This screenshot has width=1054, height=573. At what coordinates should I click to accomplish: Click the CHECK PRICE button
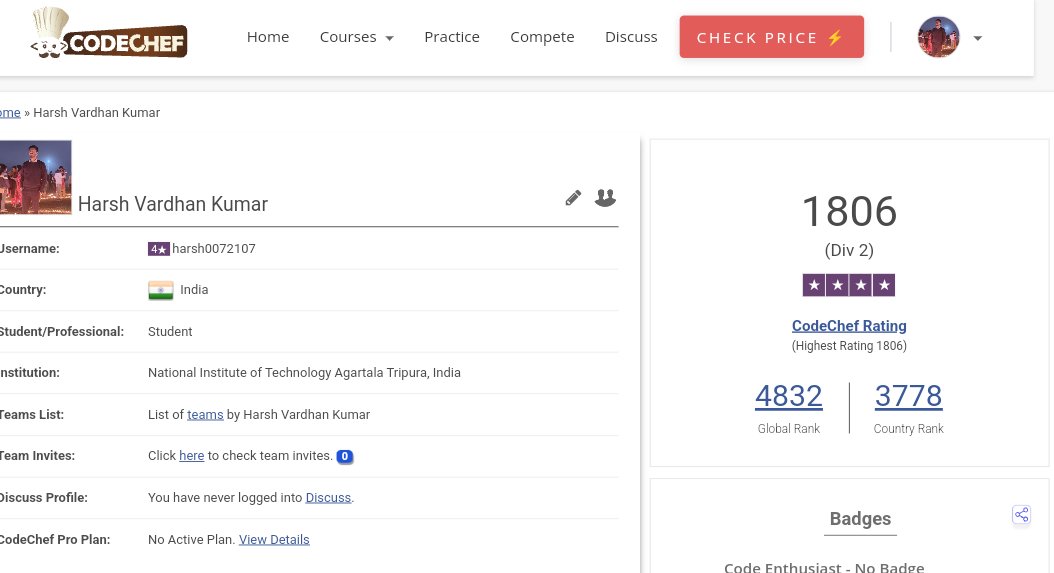(771, 37)
